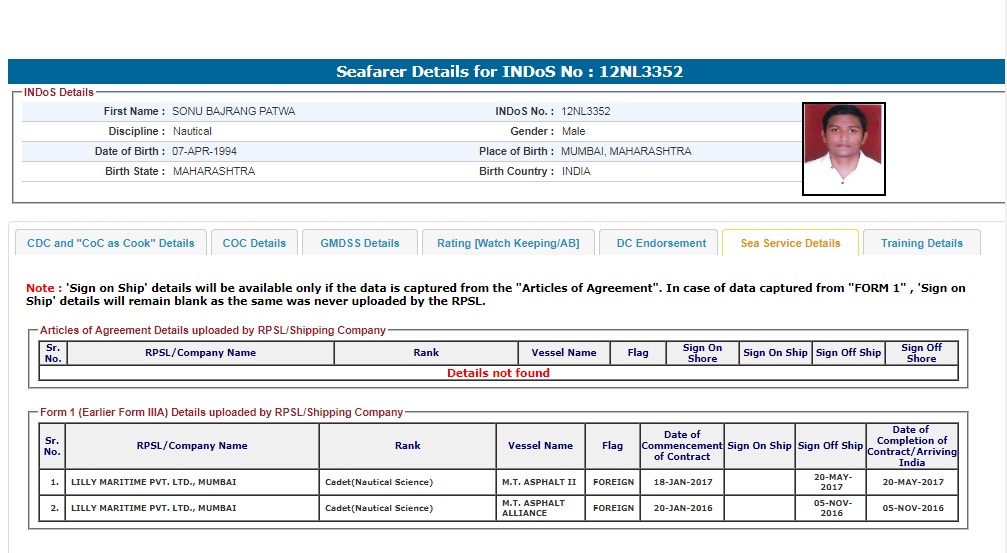The height and width of the screenshot is (553, 1007).
Task: Open the CDC and "CoC as Cook" Details tab
Action: pyautogui.click(x=111, y=243)
